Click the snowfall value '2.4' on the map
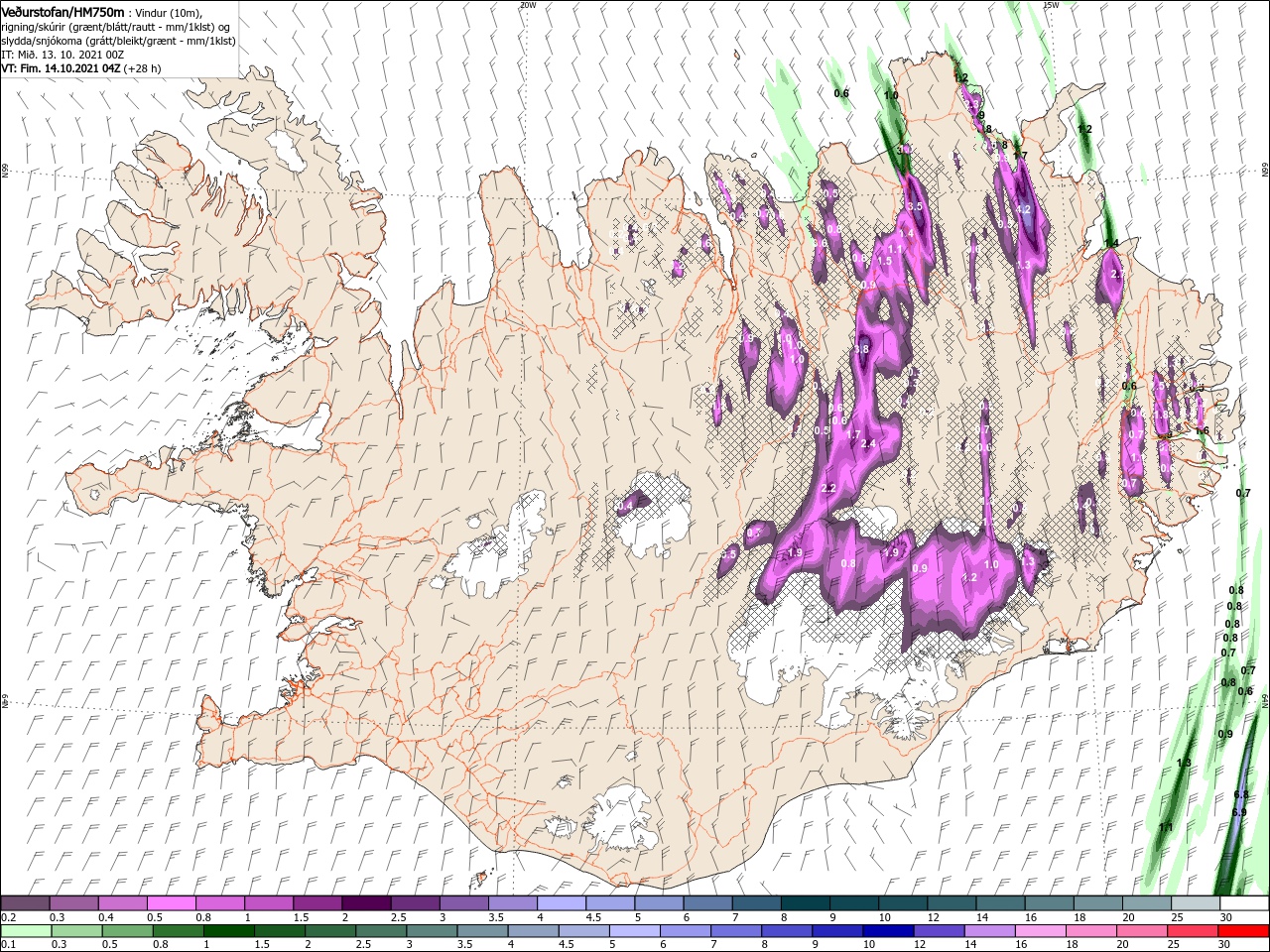Viewport: 1270px width, 952px height. pyautogui.click(x=868, y=443)
